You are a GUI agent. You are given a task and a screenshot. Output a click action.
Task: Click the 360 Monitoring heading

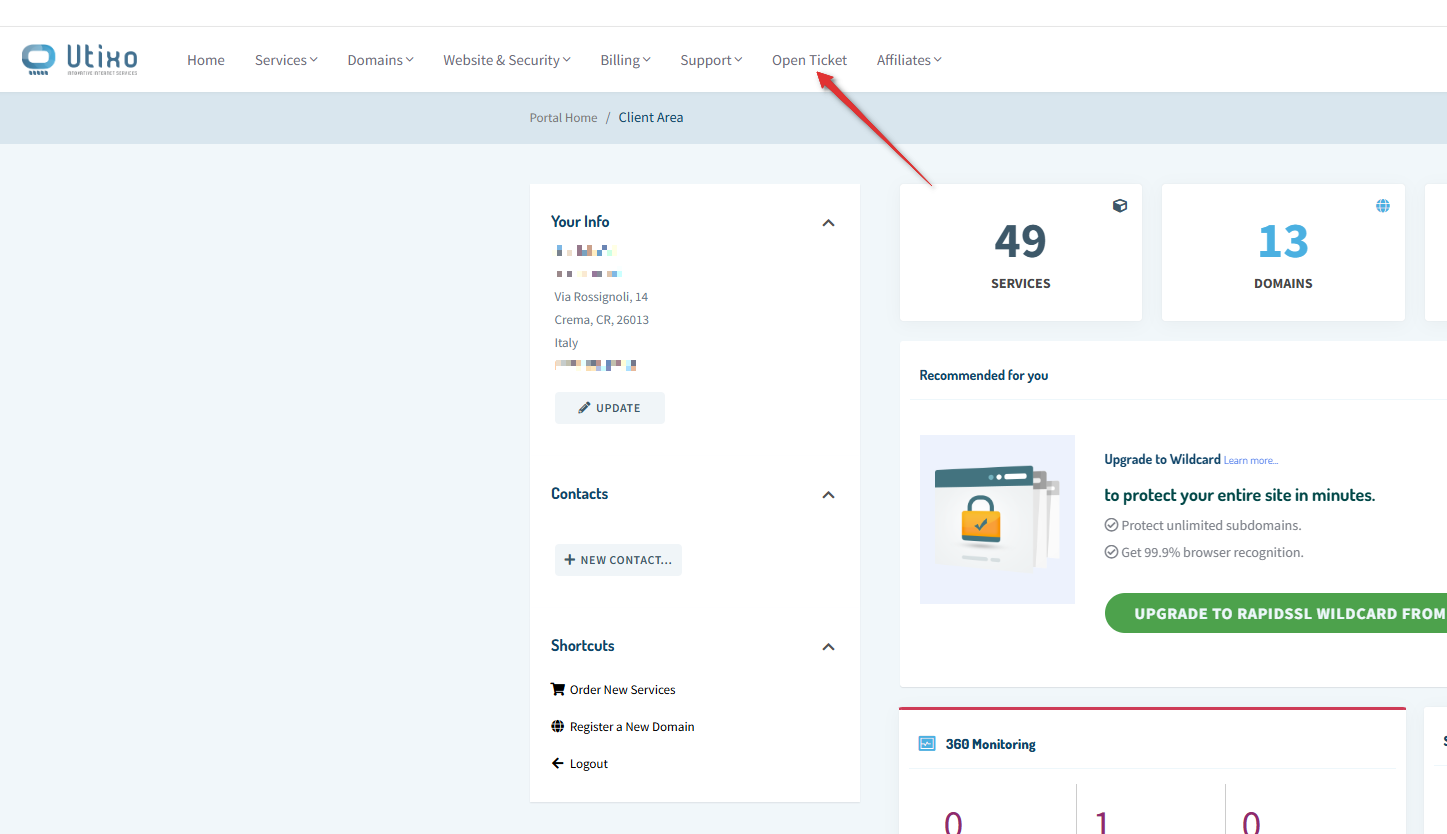(991, 744)
